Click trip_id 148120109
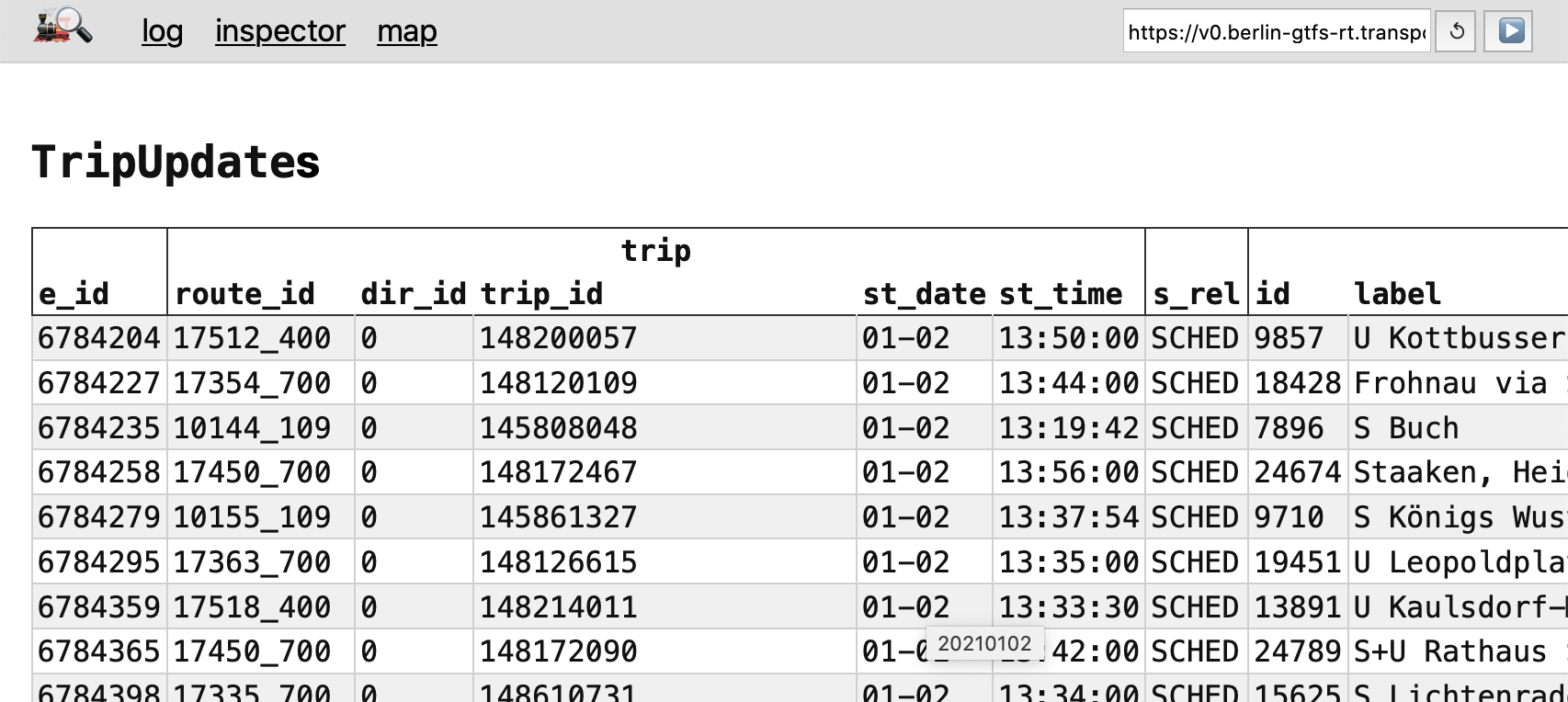This screenshot has width=1568, height=702. [559, 383]
